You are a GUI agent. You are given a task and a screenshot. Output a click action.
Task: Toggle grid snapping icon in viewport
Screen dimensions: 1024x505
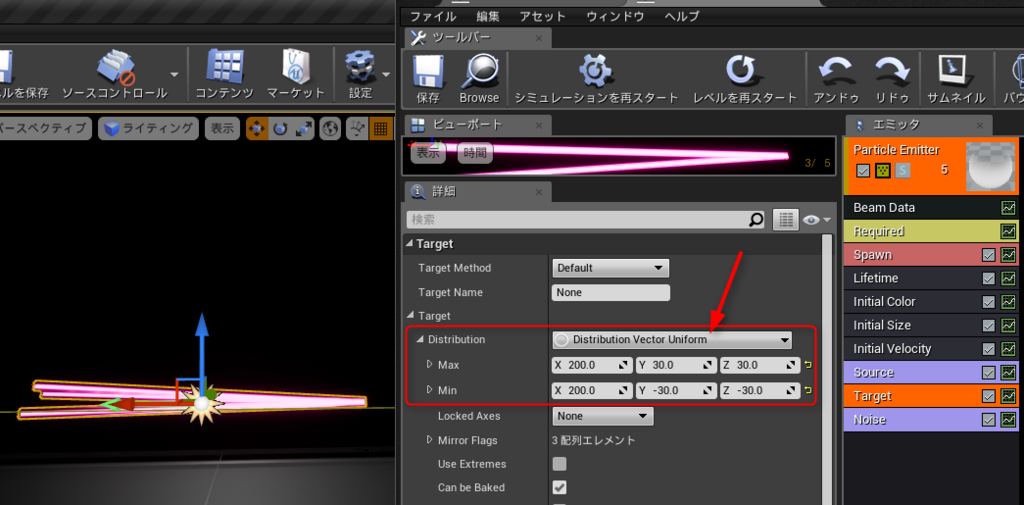[380, 129]
